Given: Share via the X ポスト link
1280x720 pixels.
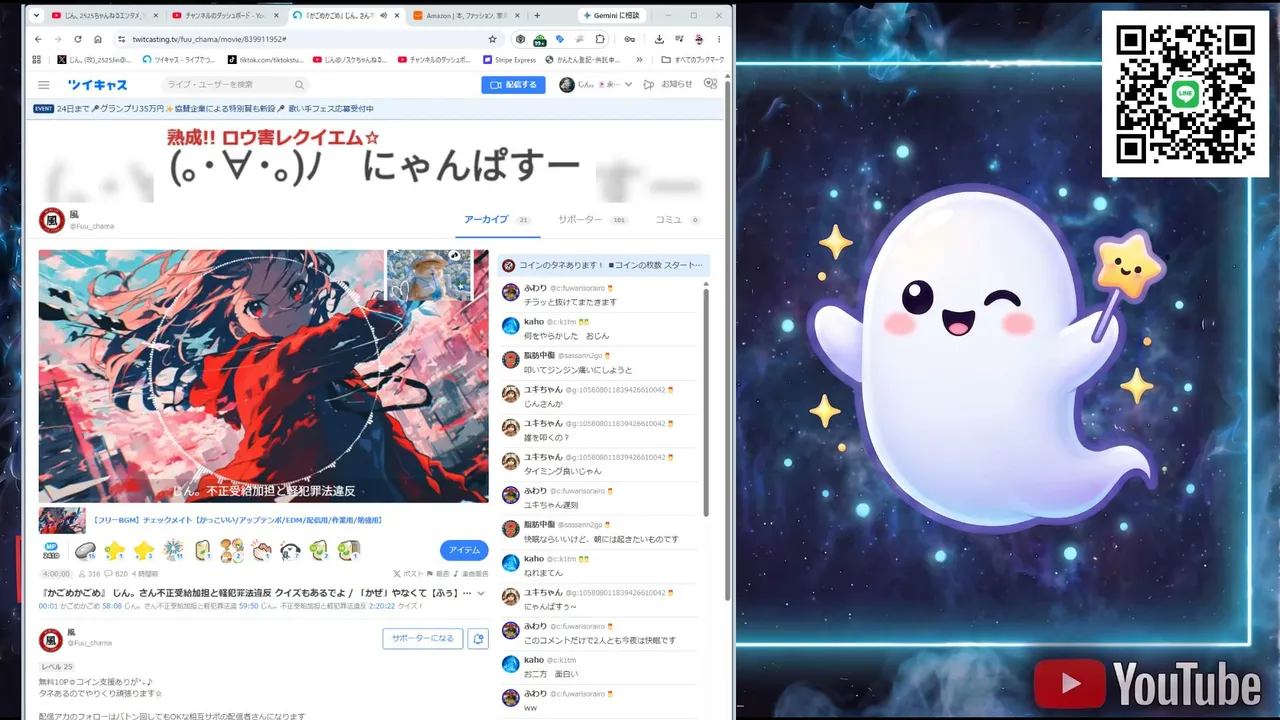Looking at the screenshot, I should coord(408,574).
